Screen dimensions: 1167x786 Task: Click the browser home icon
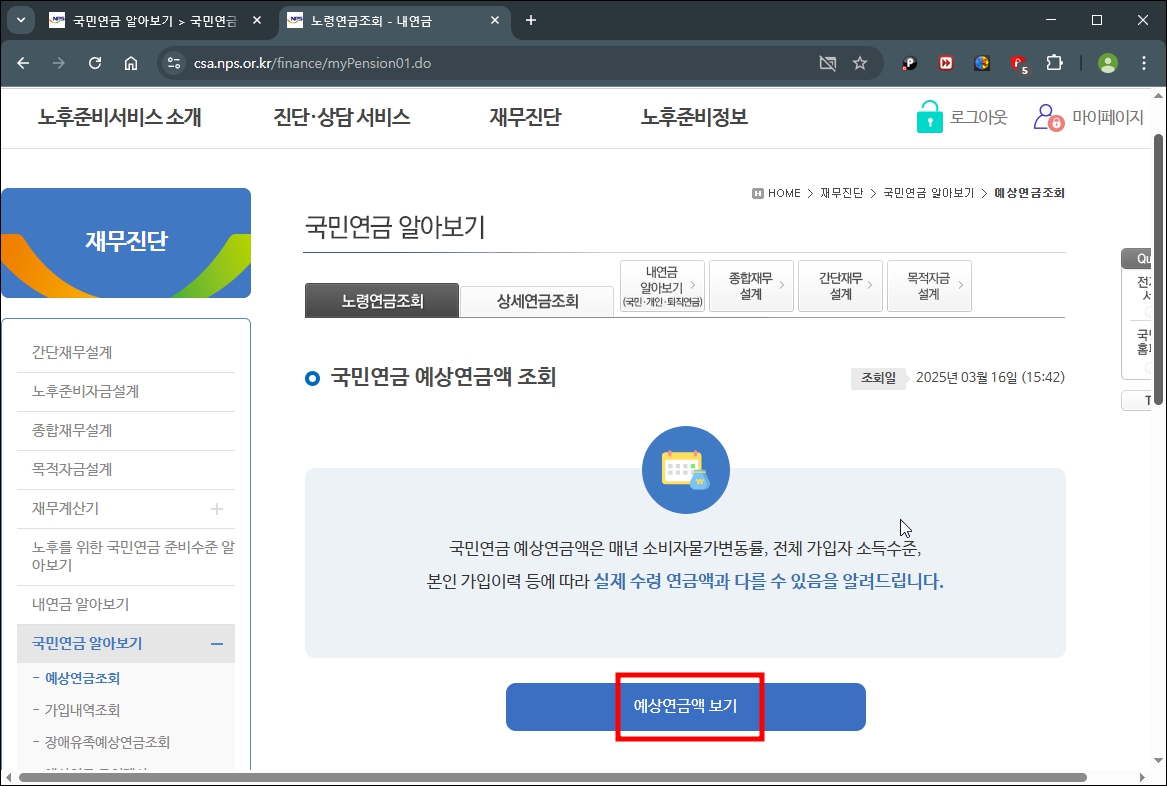(x=131, y=62)
